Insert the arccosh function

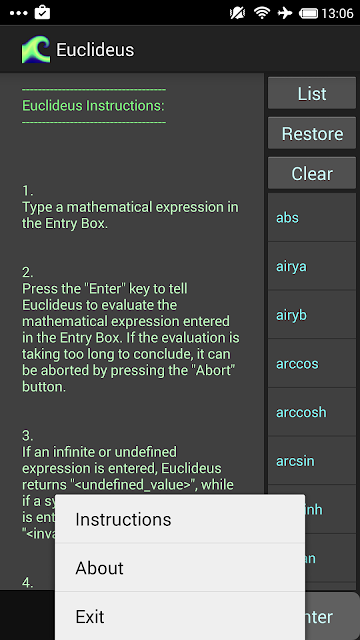click(x=312, y=412)
